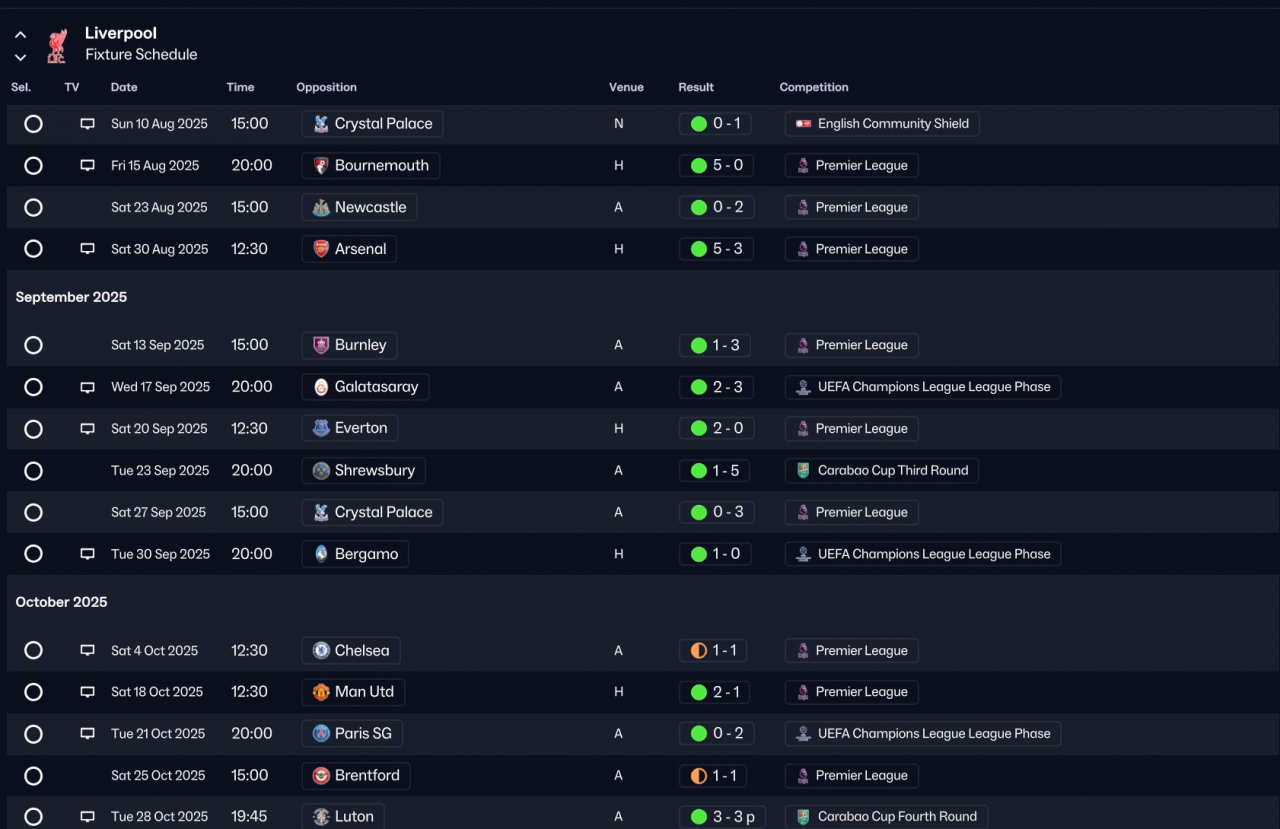Click the Carabao Cup icon in Shrewsbury row
Image resolution: width=1280 pixels, height=829 pixels.
point(803,471)
